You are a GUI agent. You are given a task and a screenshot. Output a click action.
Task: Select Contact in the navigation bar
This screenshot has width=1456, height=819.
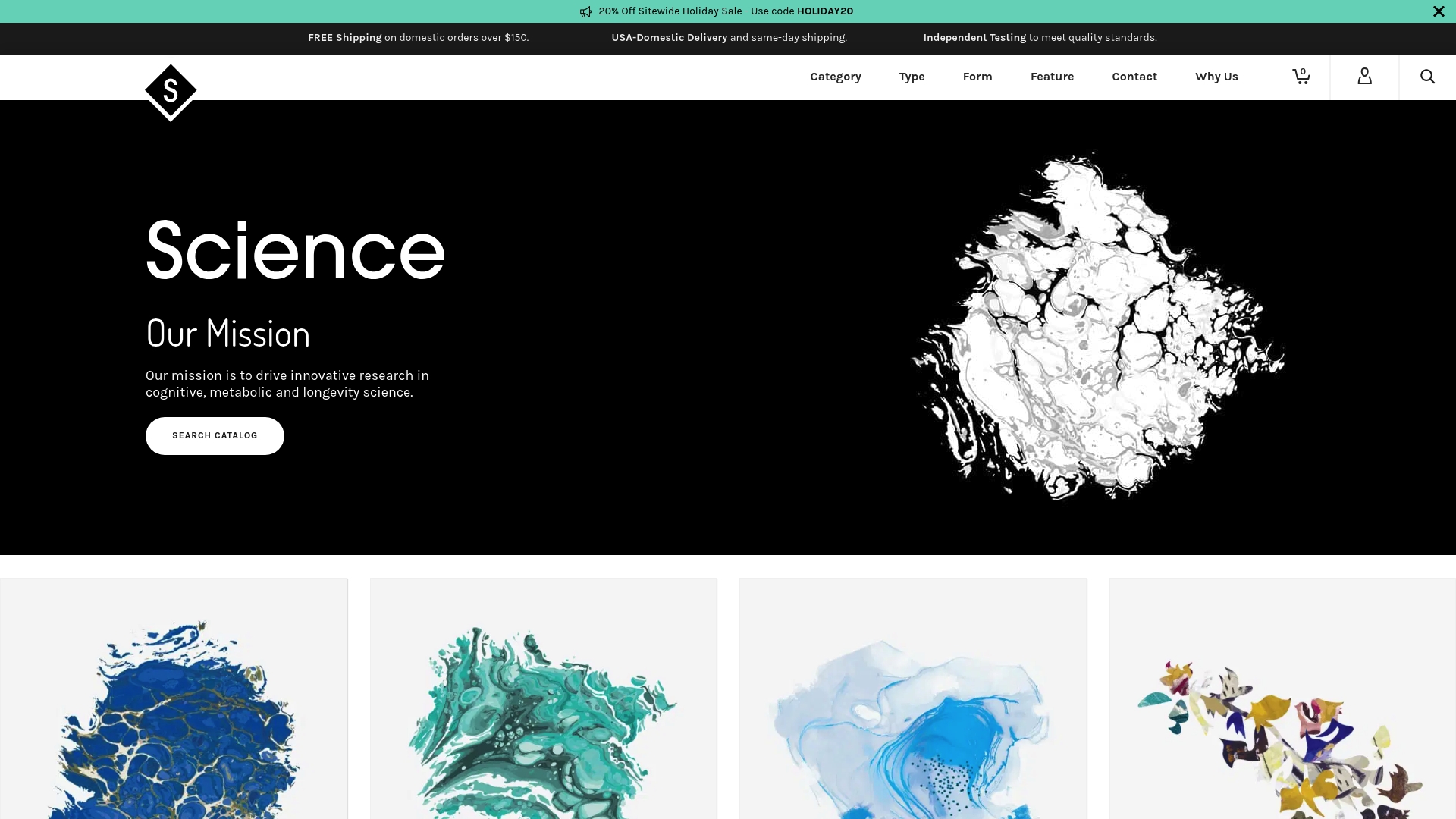[1134, 77]
